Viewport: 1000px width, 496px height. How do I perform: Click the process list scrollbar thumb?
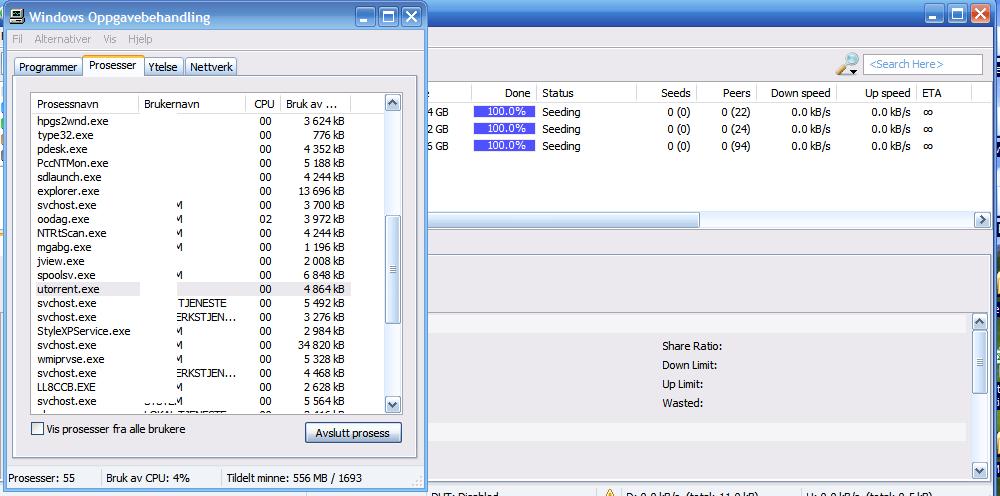click(x=393, y=269)
